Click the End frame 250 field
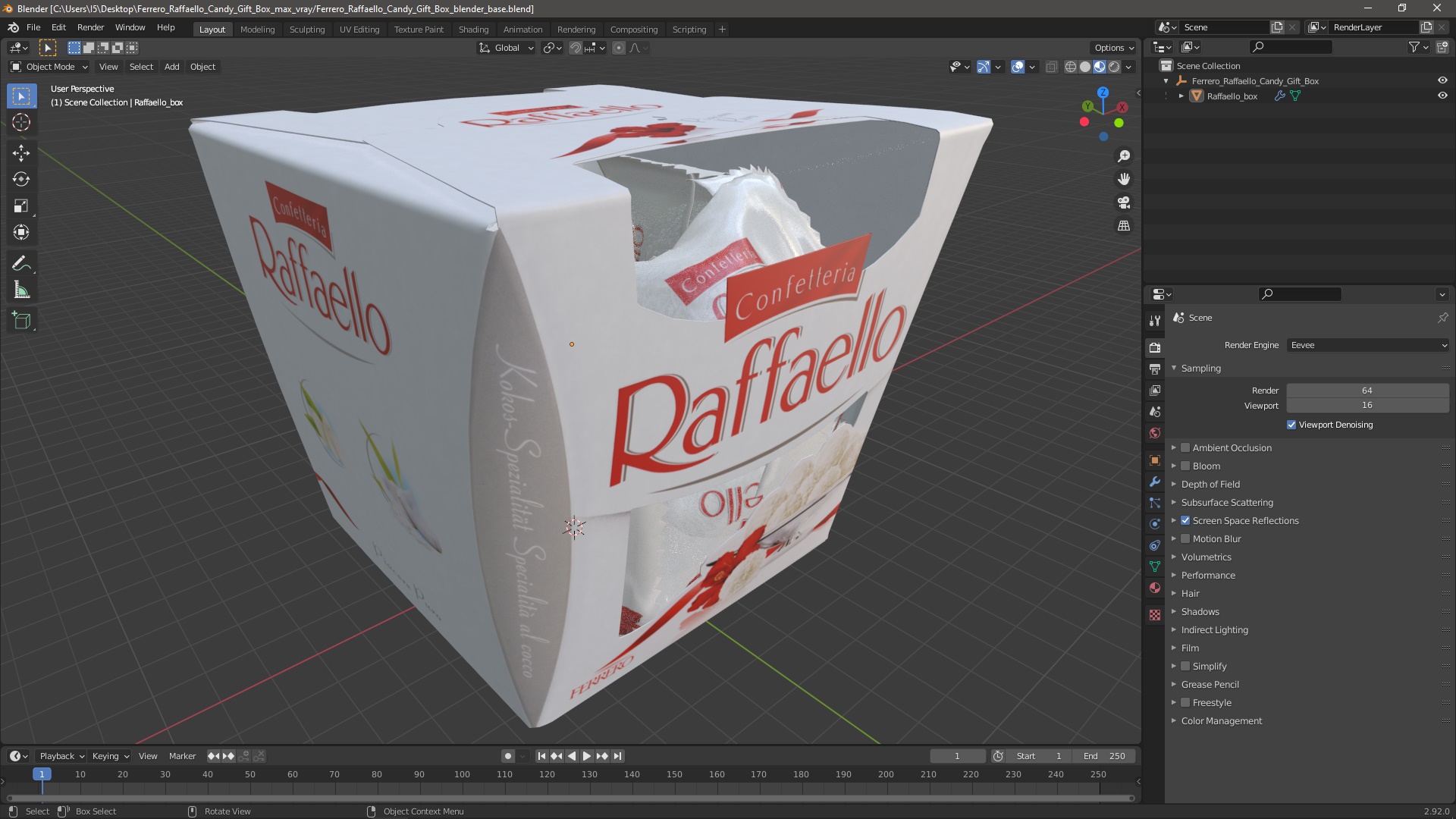 (x=1104, y=756)
